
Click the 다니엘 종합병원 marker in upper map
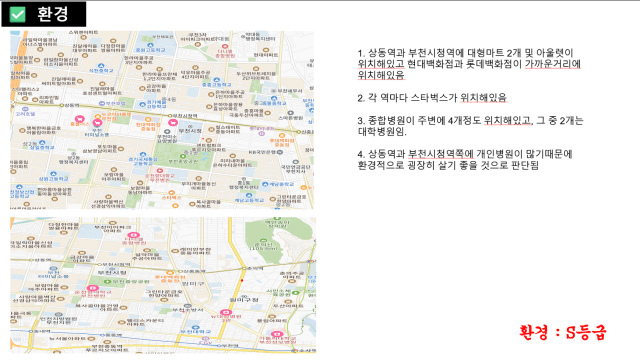click(x=224, y=47)
